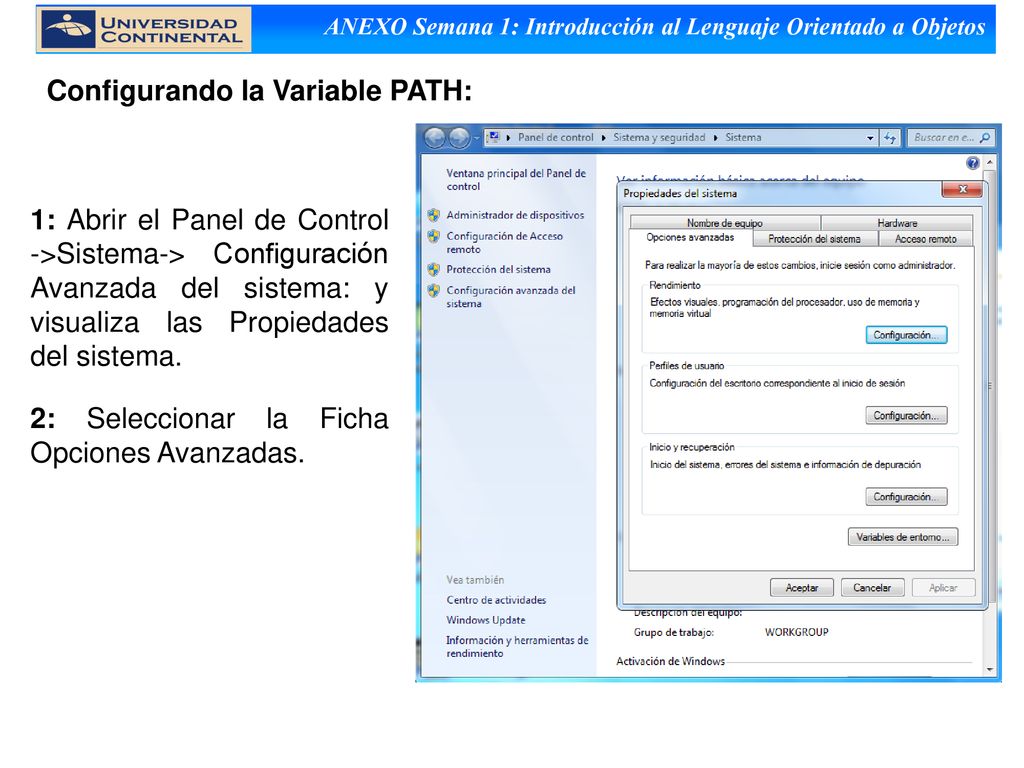Close the Propiedades del sistema dialog

(962, 189)
